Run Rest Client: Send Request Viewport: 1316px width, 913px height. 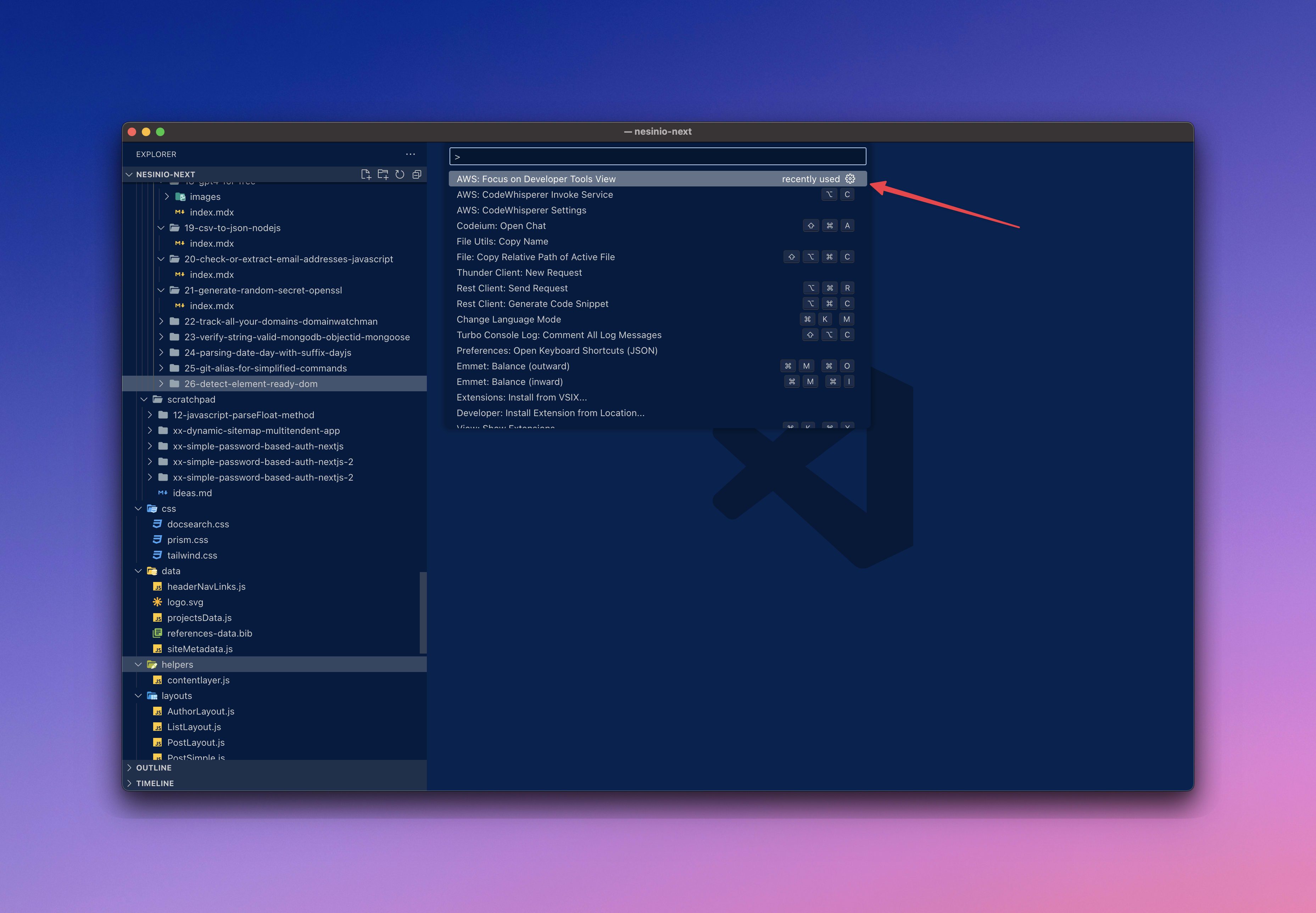tap(658, 288)
